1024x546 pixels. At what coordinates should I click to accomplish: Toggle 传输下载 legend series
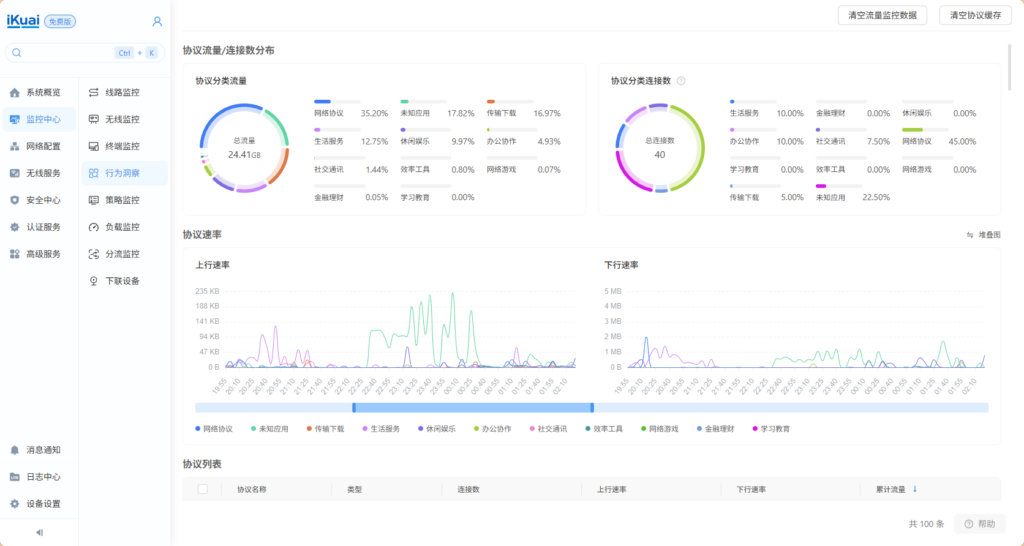click(325, 429)
